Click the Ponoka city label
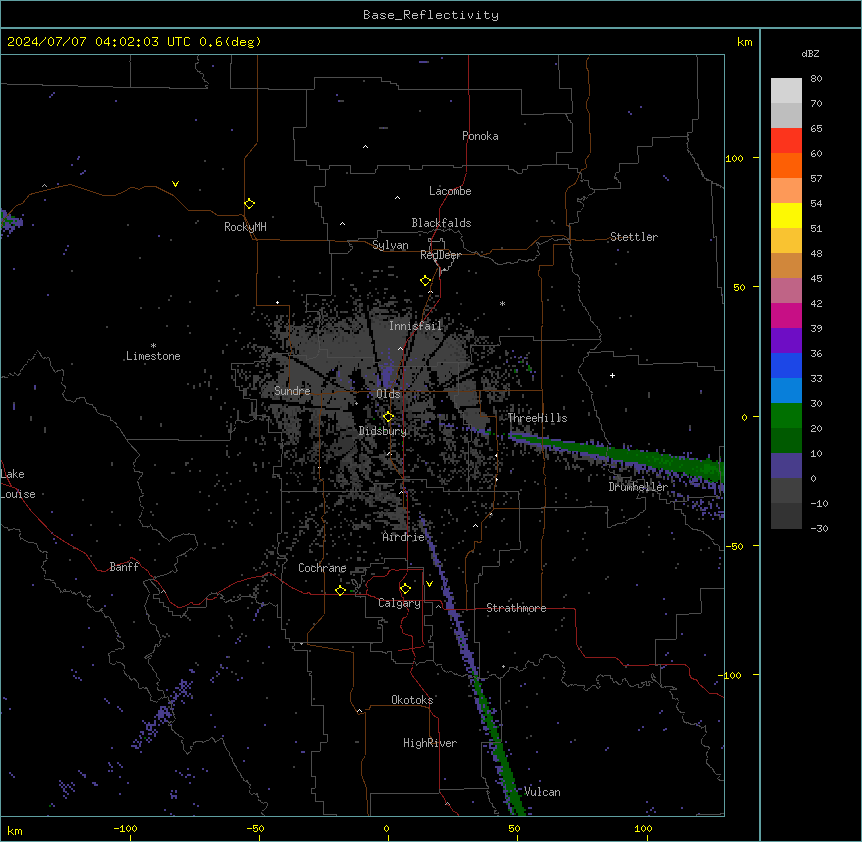The width and height of the screenshot is (862, 842). (480, 136)
